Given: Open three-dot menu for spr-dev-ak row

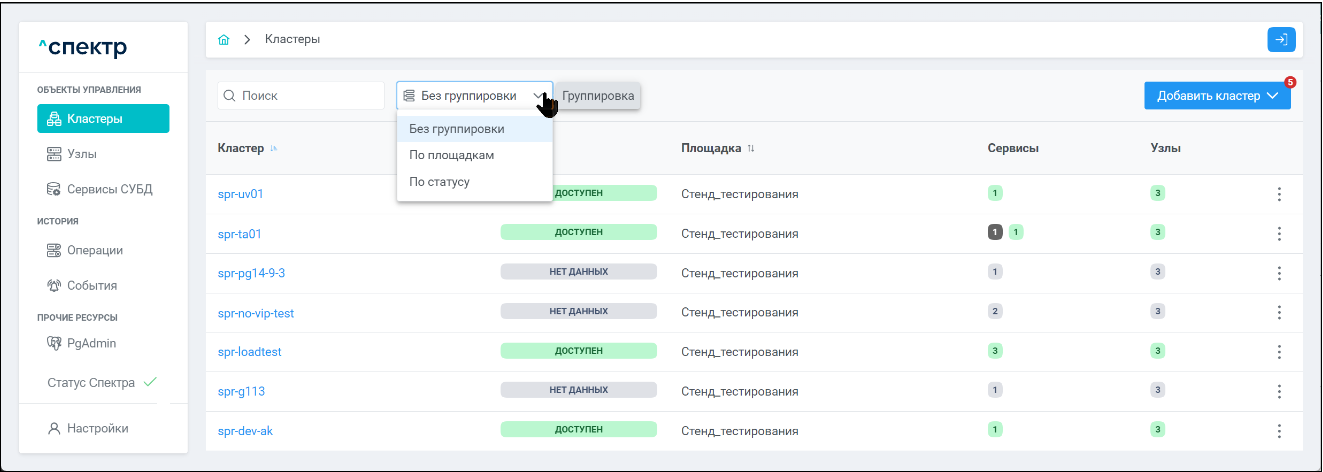Looking at the screenshot, I should [1279, 430].
